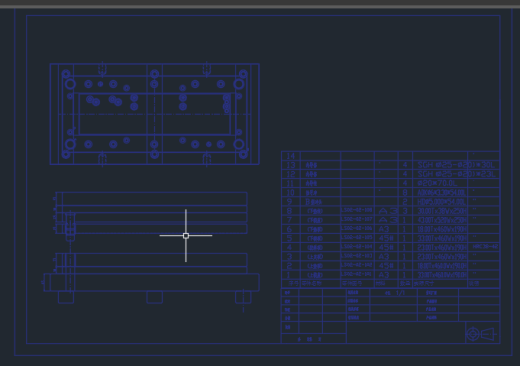Image resolution: width=520 pixels, height=366 pixels.
Task: Select the quantity '8' in row 10
Action: (405, 192)
